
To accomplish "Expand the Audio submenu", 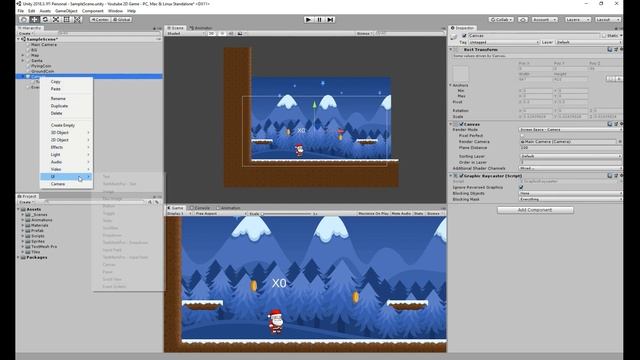I will tap(66, 162).
